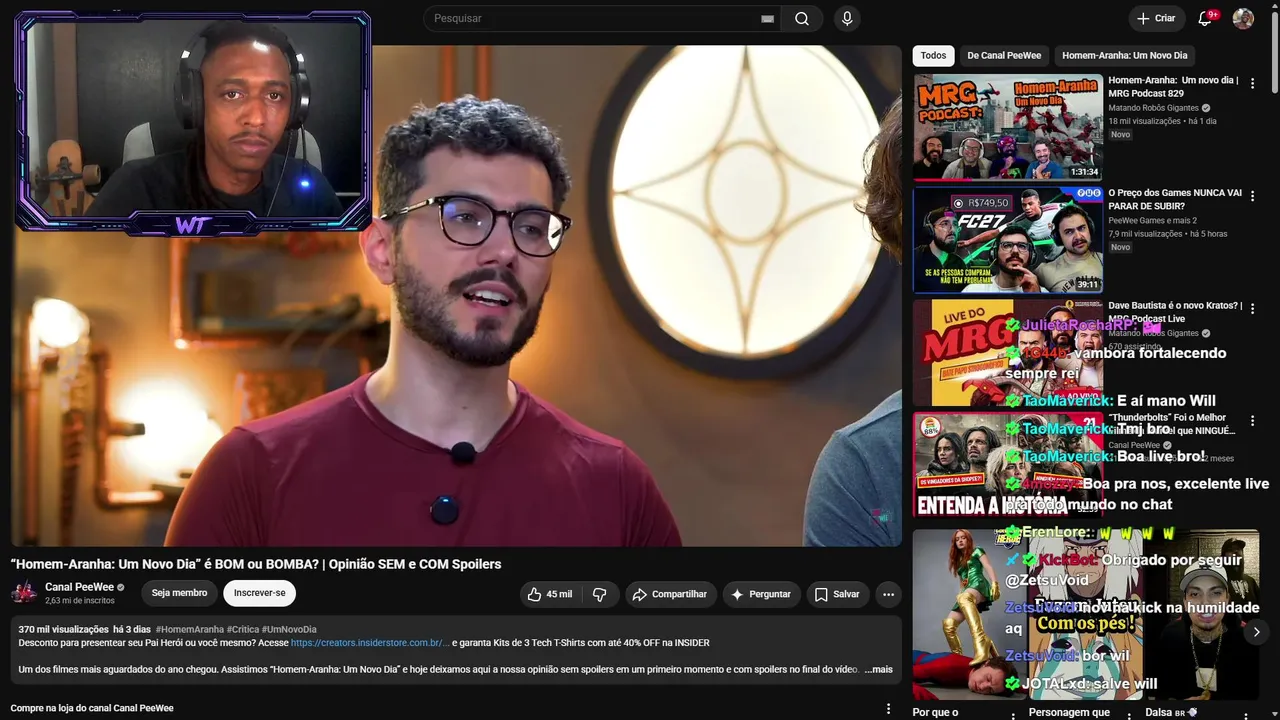1280x720 pixels.
Task: Save the video with Salvar
Action: [x=837, y=594]
